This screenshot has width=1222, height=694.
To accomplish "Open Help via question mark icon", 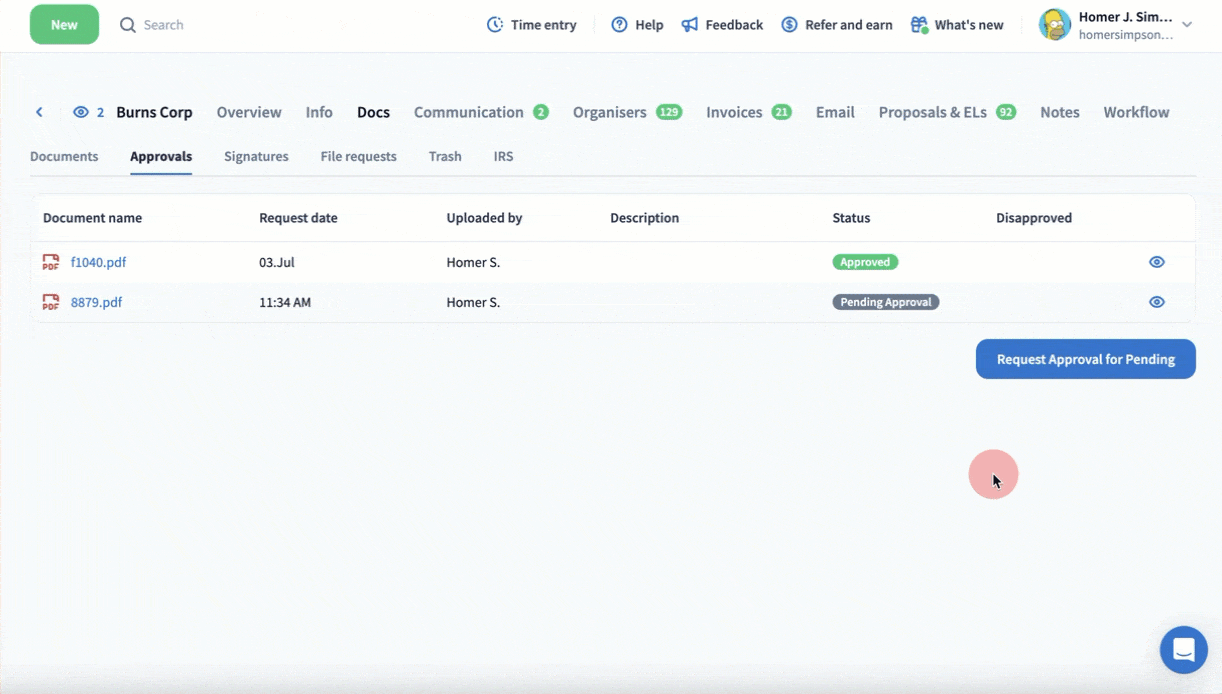I will (x=619, y=25).
